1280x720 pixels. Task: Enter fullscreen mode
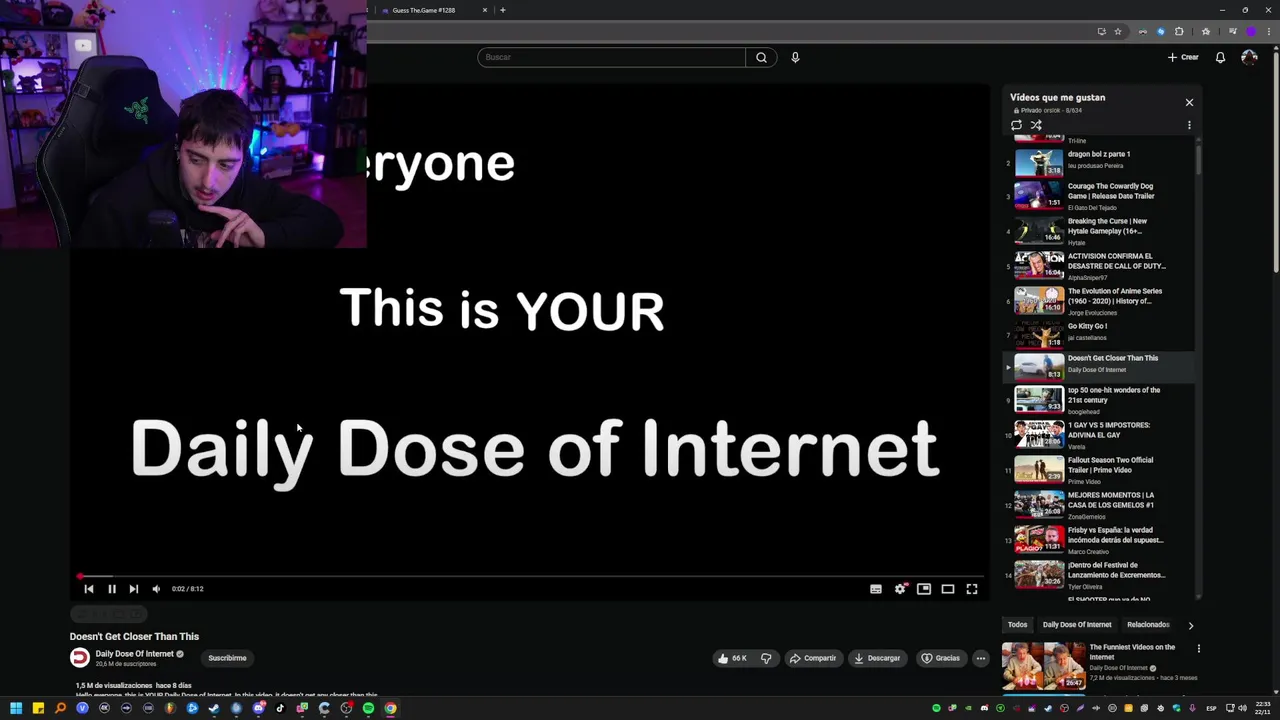click(x=972, y=589)
